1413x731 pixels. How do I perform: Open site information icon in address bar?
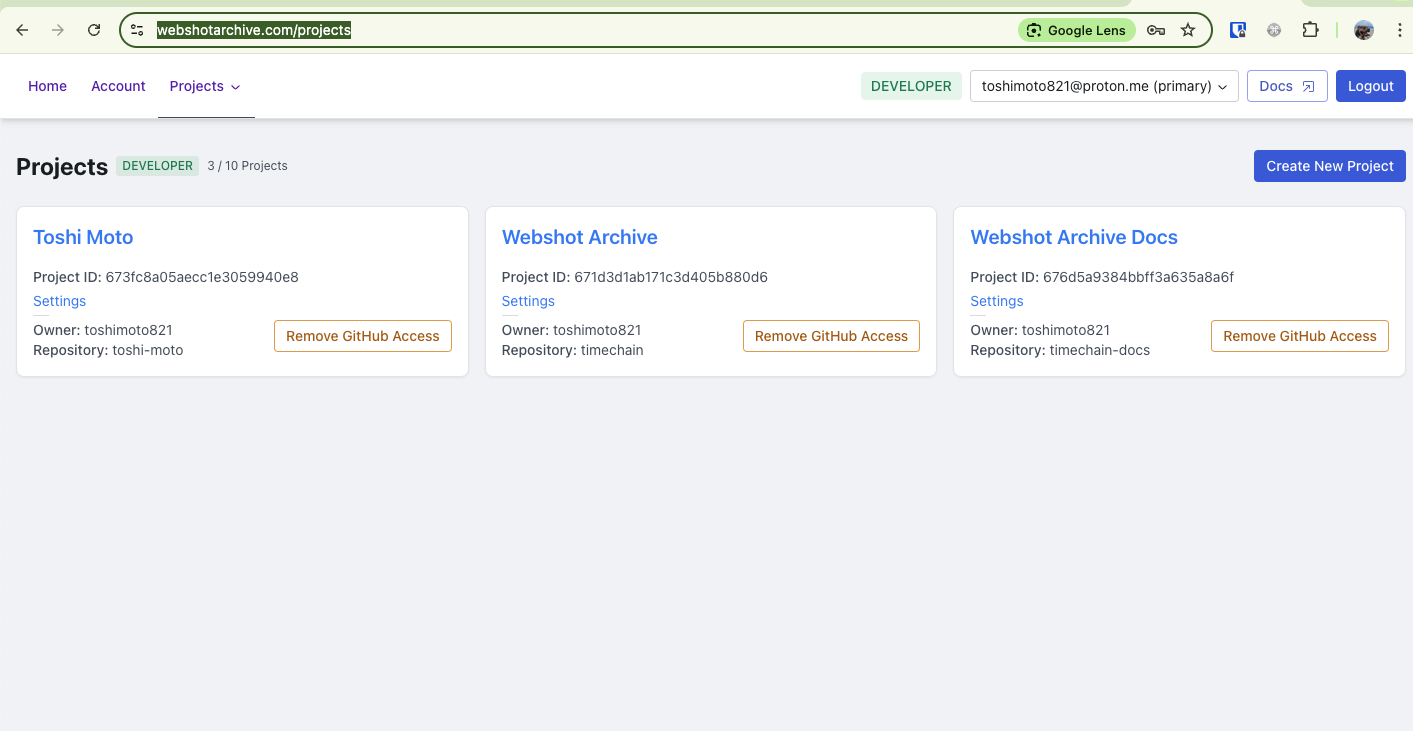pos(138,30)
